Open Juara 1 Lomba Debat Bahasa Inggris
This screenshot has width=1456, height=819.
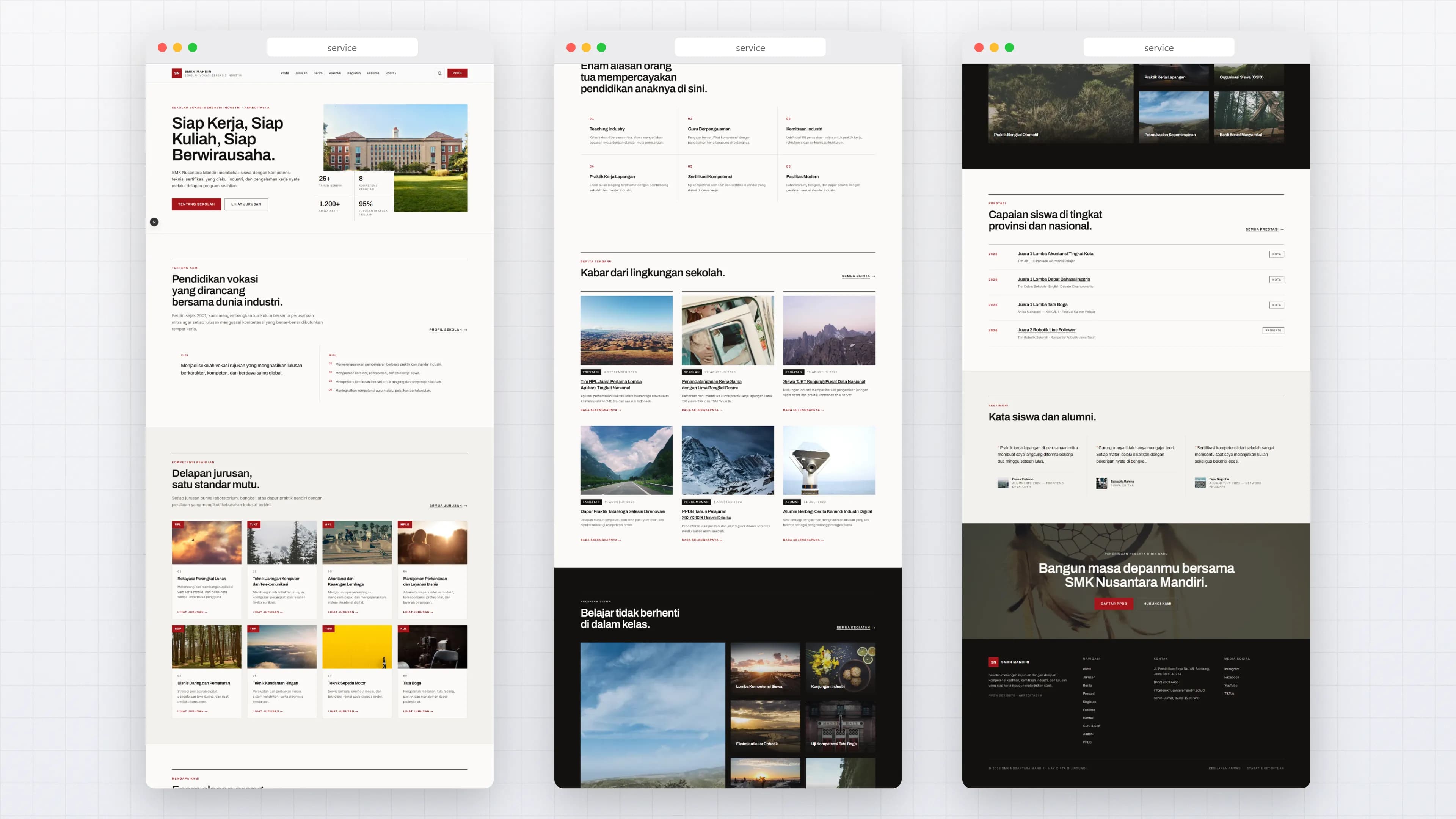(x=1054, y=279)
